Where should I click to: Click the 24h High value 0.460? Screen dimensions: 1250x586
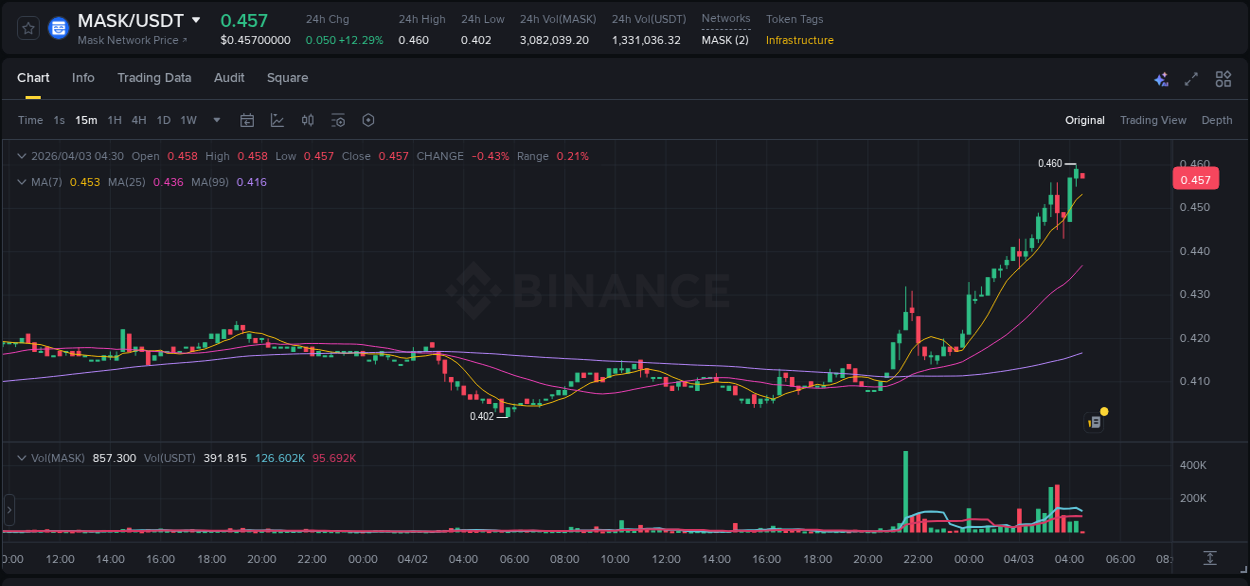[413, 40]
